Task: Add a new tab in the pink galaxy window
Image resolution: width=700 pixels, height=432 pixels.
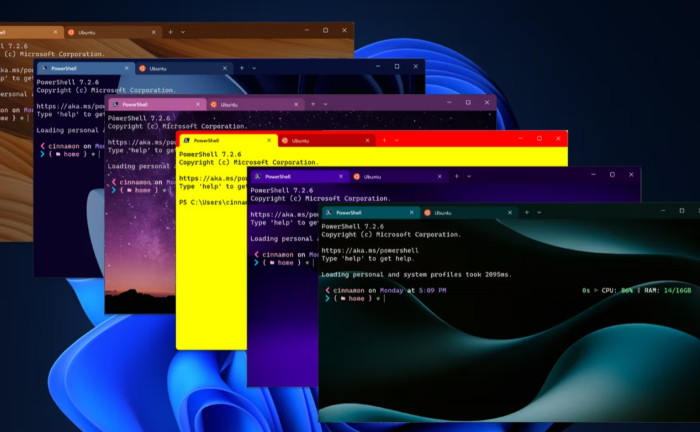Action: [313, 104]
